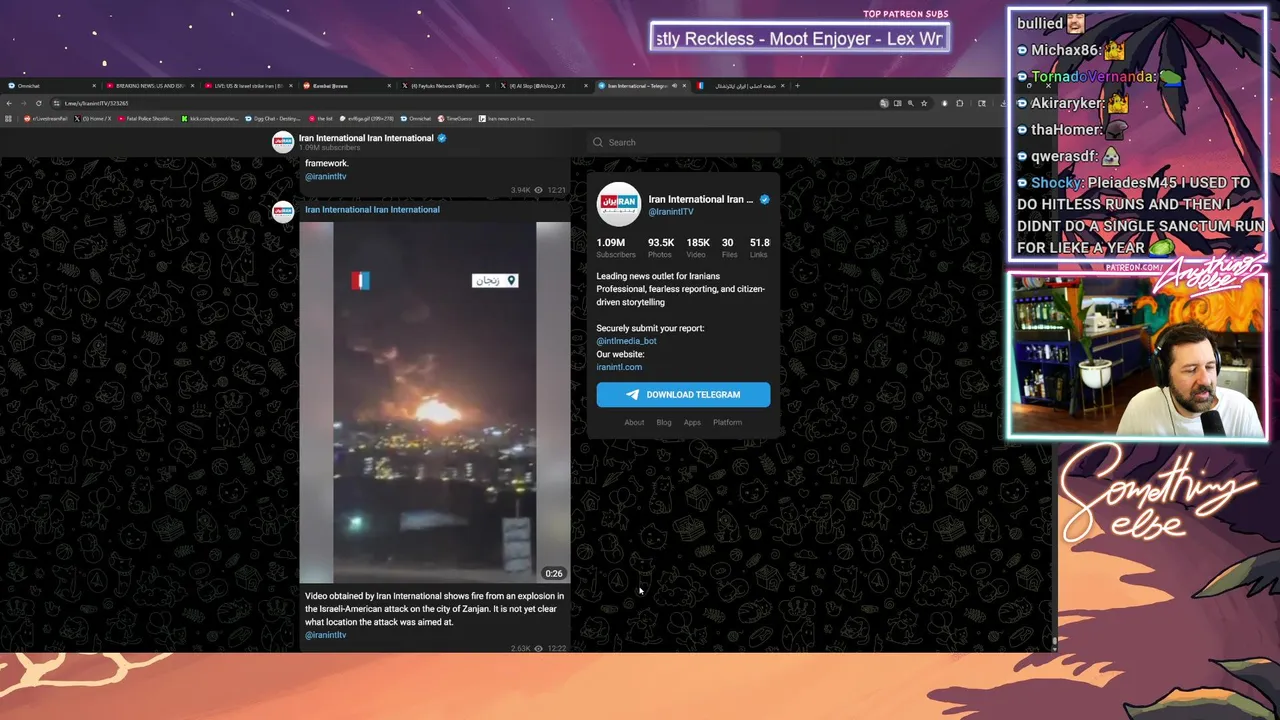Close the Iran International Telegram tab
Viewport: 1280px width, 720px height.
pyautogui.click(x=684, y=86)
